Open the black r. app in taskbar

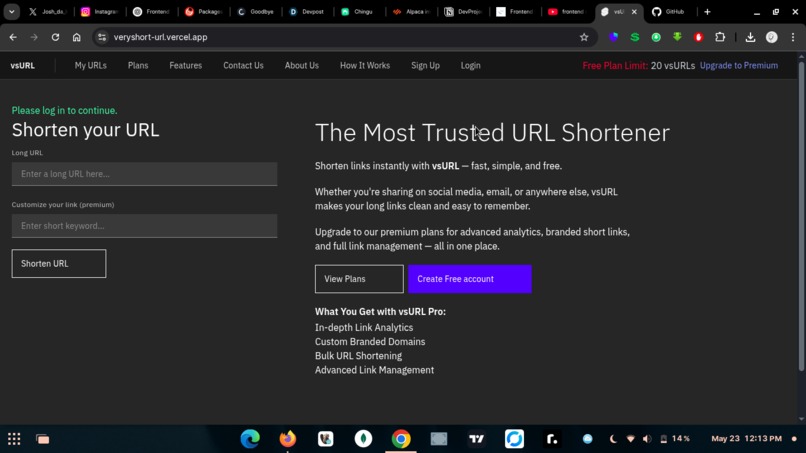coord(552,439)
